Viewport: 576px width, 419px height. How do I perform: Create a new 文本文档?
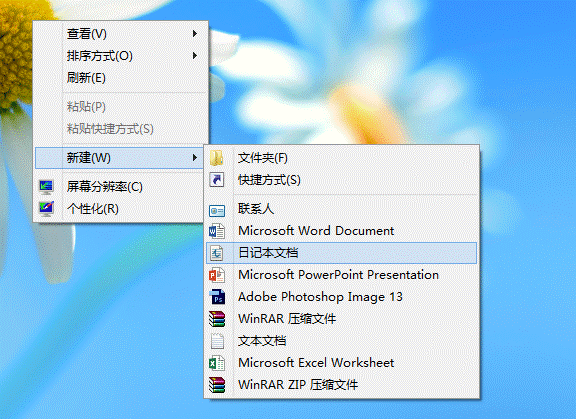(342, 341)
